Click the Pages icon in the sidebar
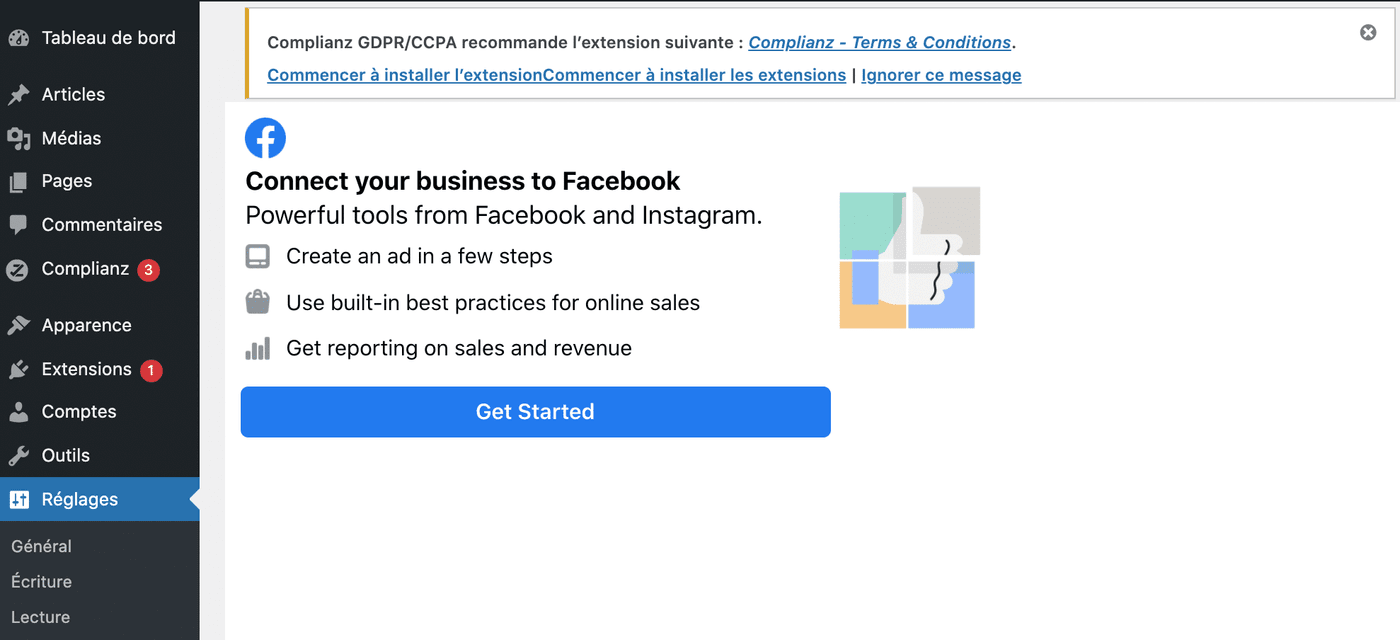The width and height of the screenshot is (1400, 640). tap(18, 181)
